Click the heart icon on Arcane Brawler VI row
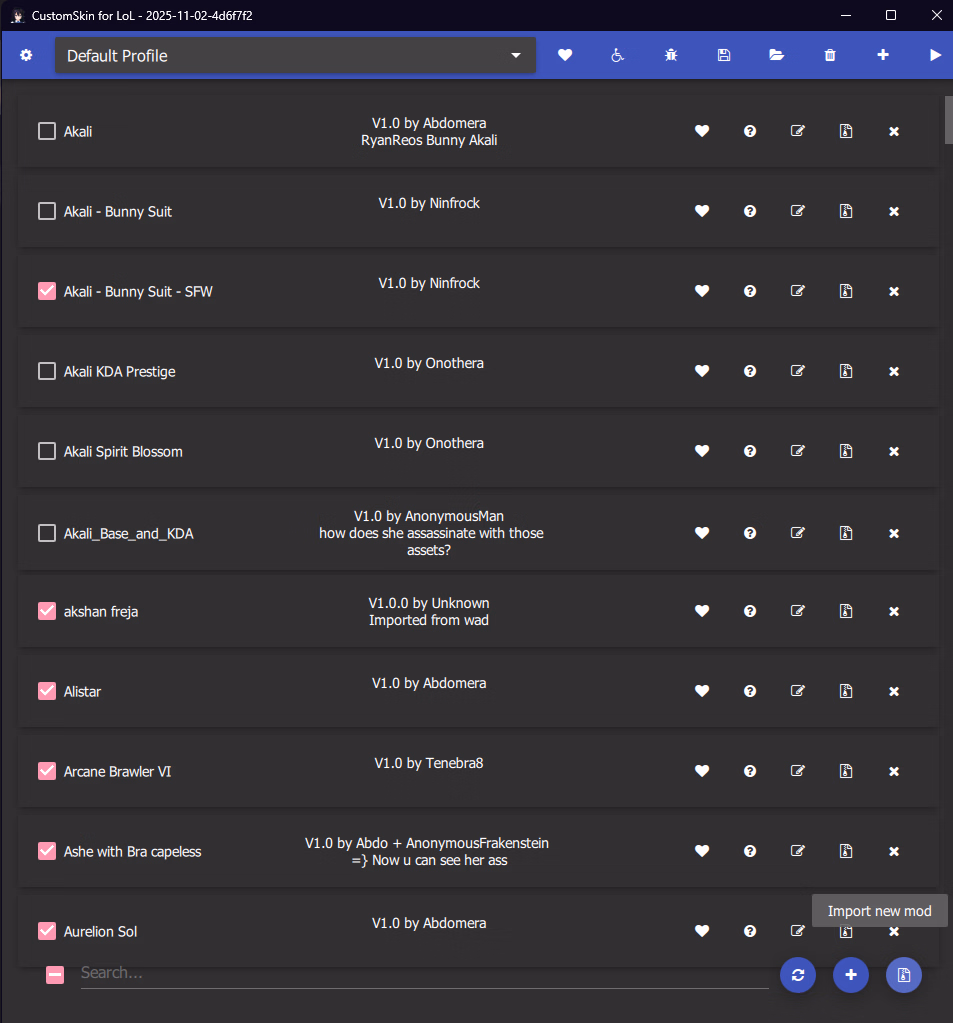The image size is (953, 1023). click(x=702, y=771)
